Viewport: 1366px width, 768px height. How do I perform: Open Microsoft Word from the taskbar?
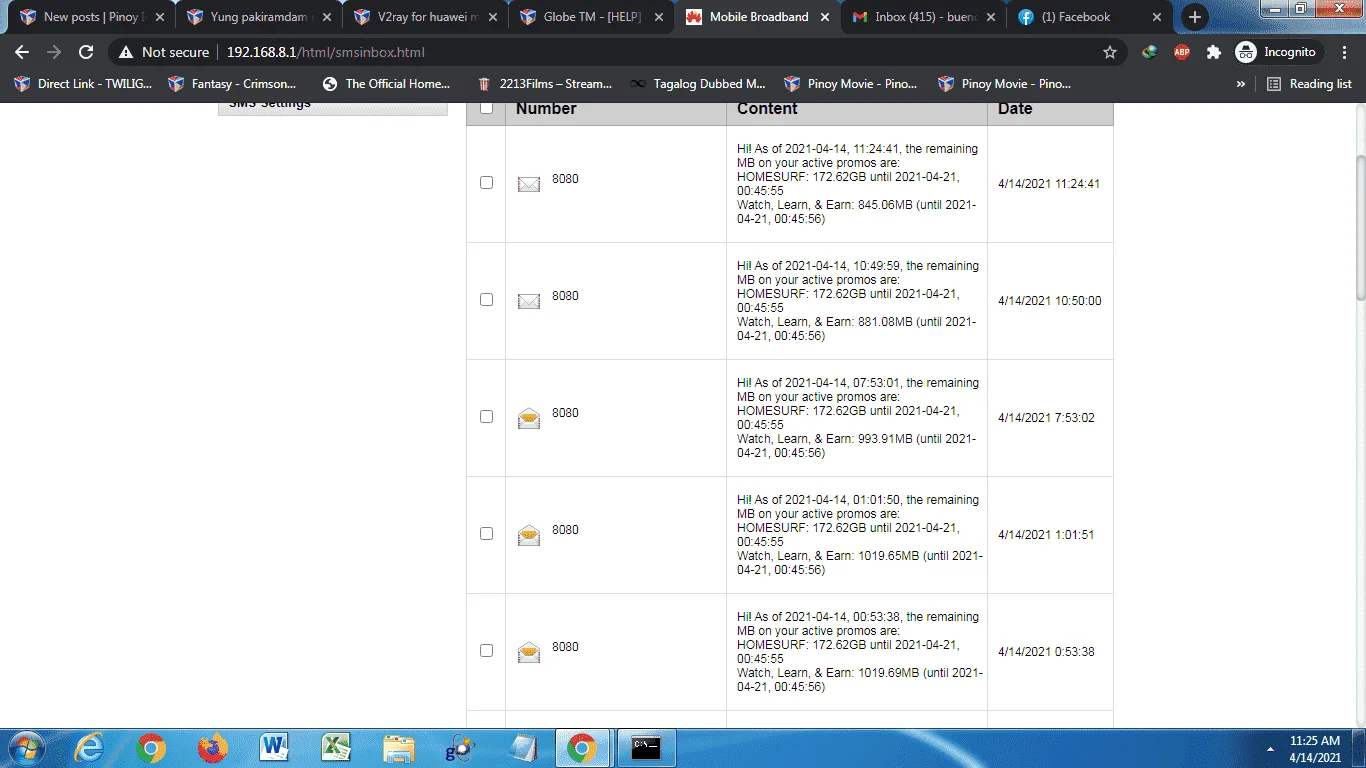[273, 748]
